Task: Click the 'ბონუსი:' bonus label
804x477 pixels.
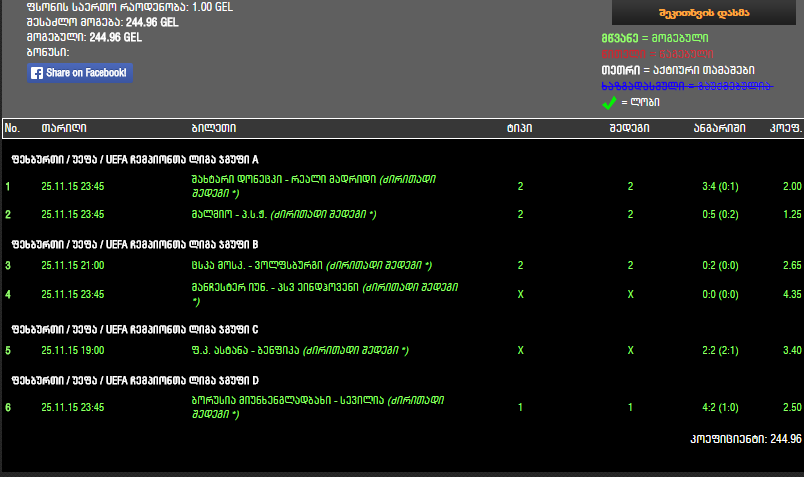Action: [48, 52]
